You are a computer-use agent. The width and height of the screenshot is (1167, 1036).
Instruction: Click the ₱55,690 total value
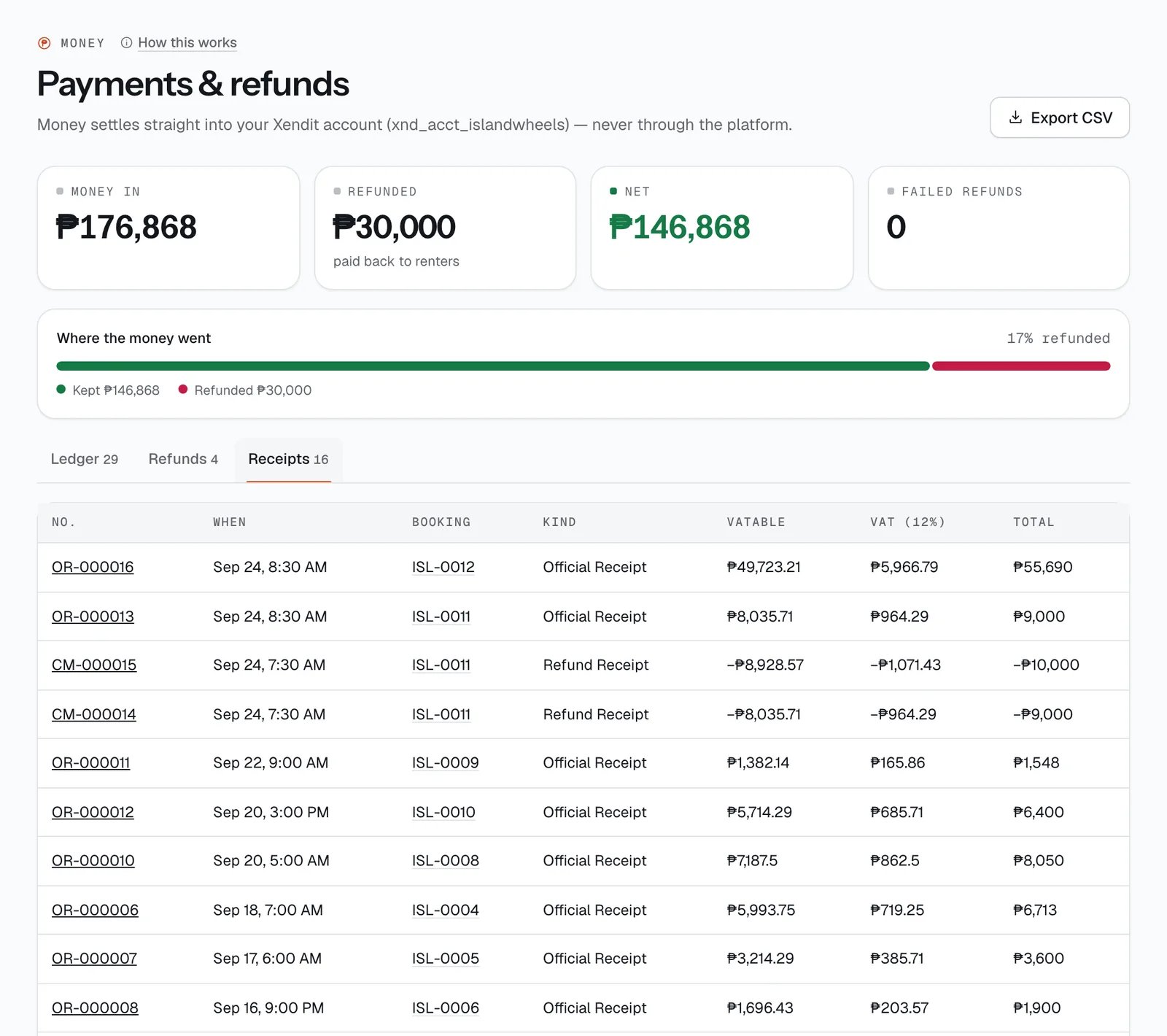pyautogui.click(x=1043, y=567)
